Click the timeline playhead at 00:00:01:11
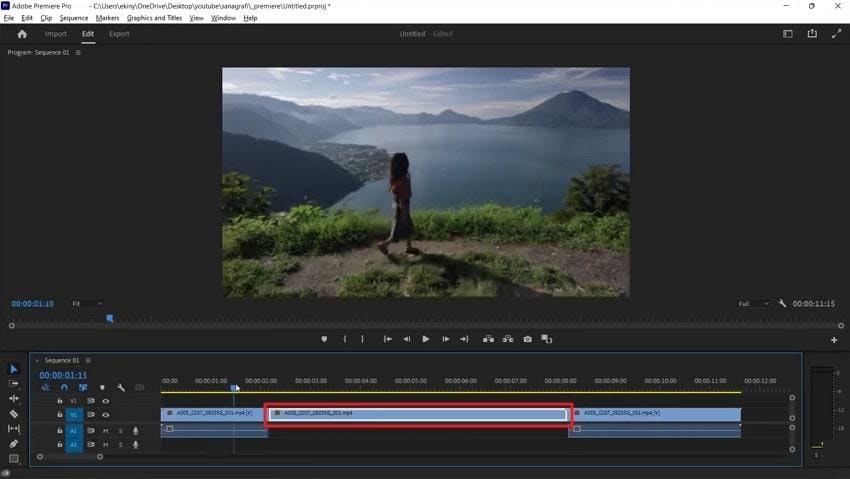 [x=234, y=388]
